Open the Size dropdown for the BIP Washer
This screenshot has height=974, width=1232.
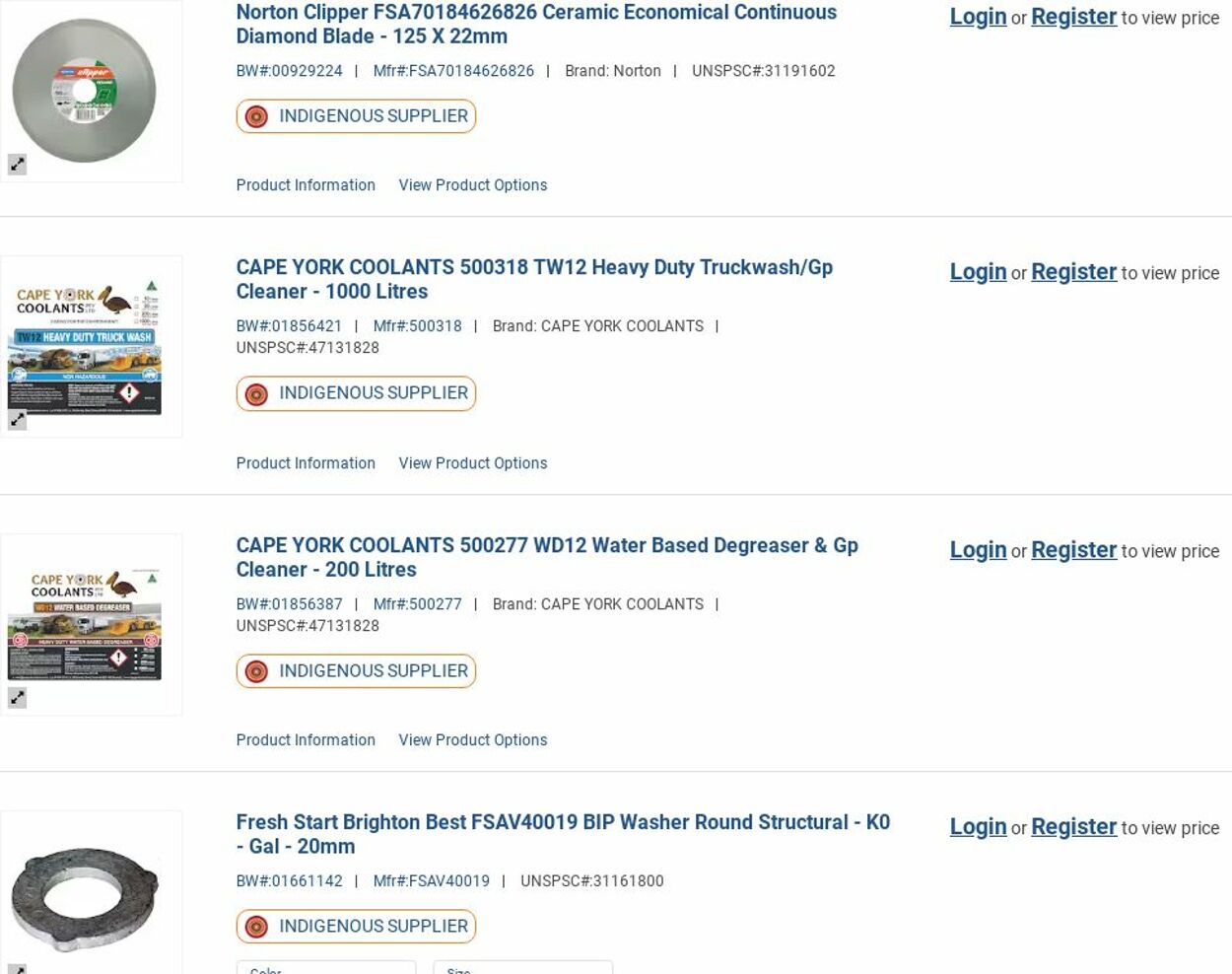click(x=522, y=967)
